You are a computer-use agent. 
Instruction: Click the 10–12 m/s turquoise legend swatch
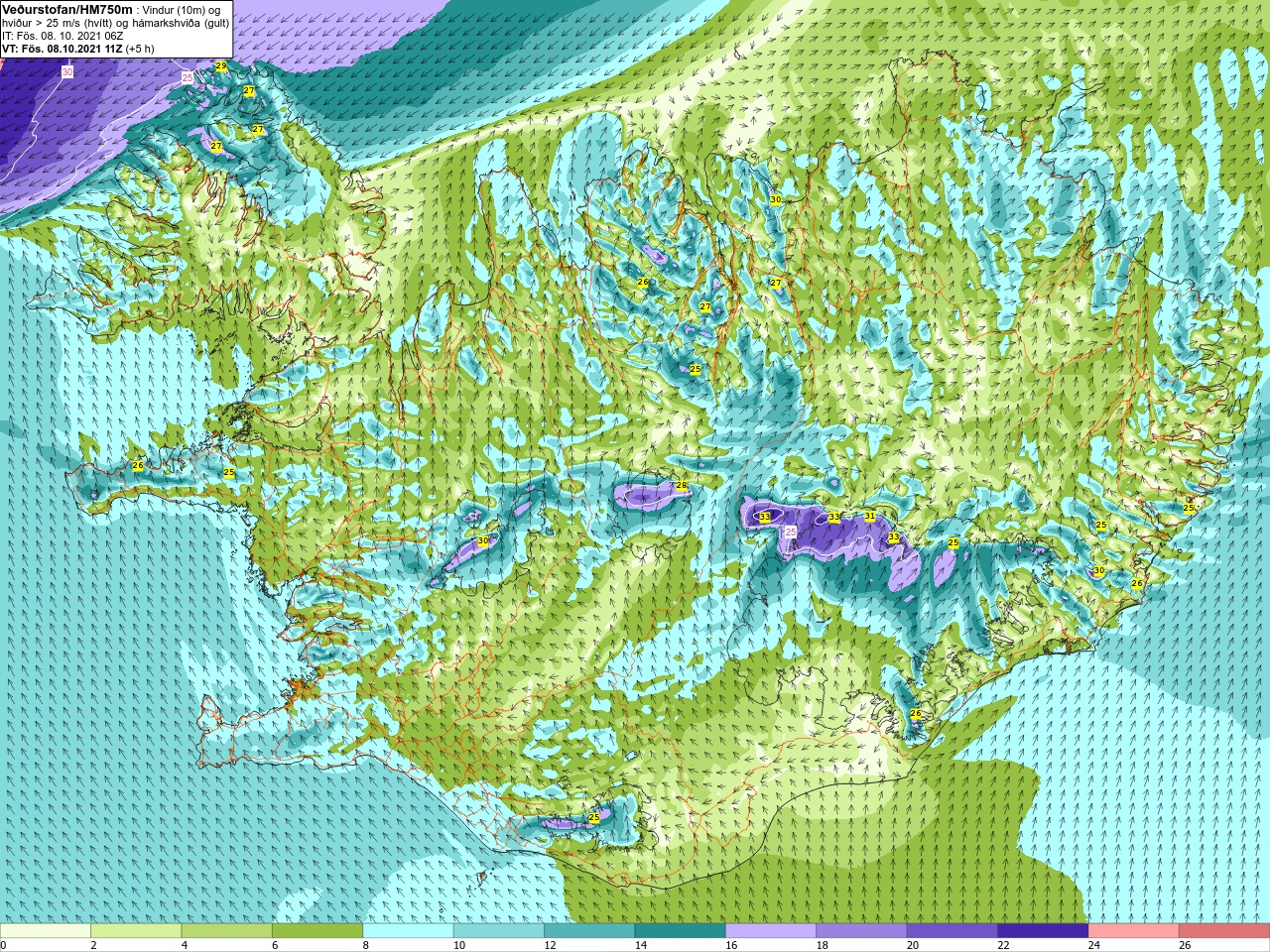pos(499,931)
